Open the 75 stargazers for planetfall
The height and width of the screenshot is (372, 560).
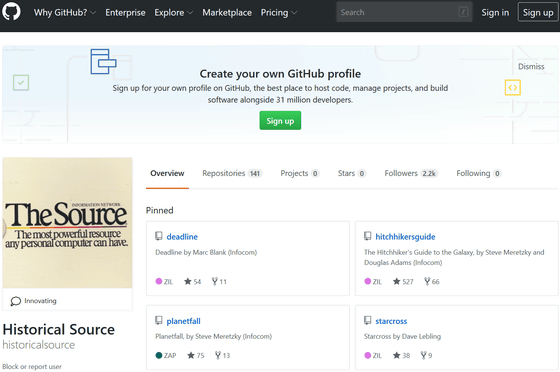(x=196, y=355)
